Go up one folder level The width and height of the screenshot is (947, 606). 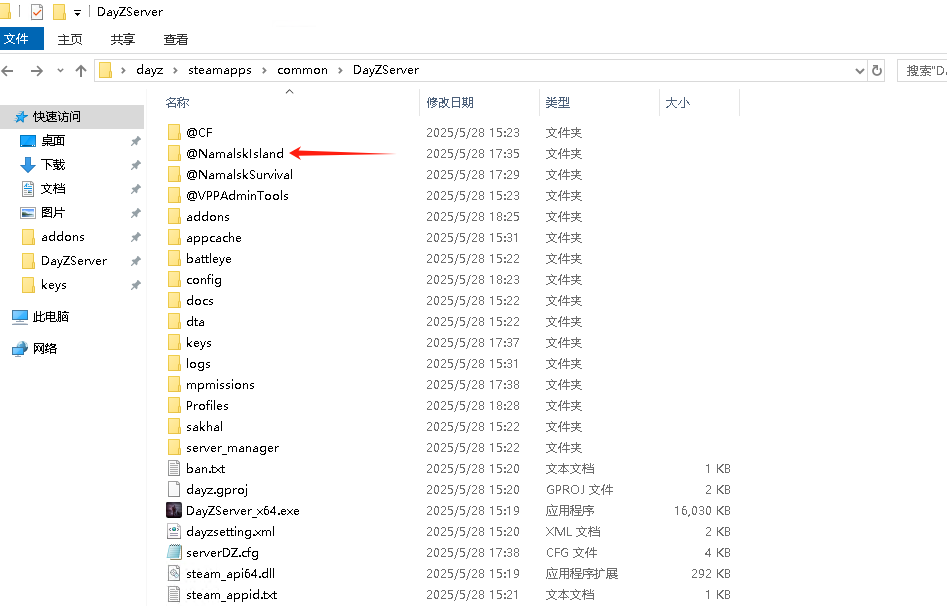click(x=81, y=71)
